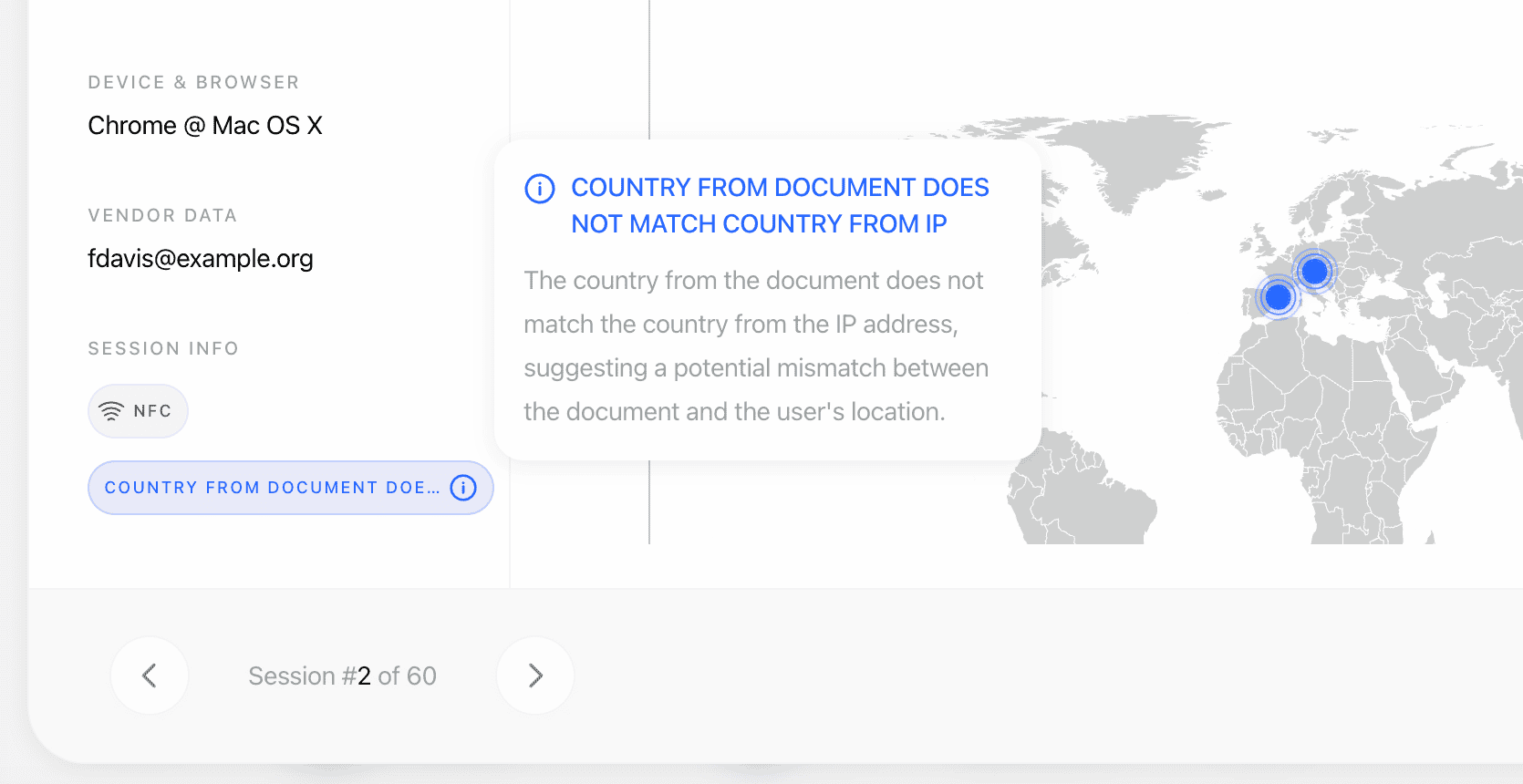Click the NFC session info badge

click(138, 411)
